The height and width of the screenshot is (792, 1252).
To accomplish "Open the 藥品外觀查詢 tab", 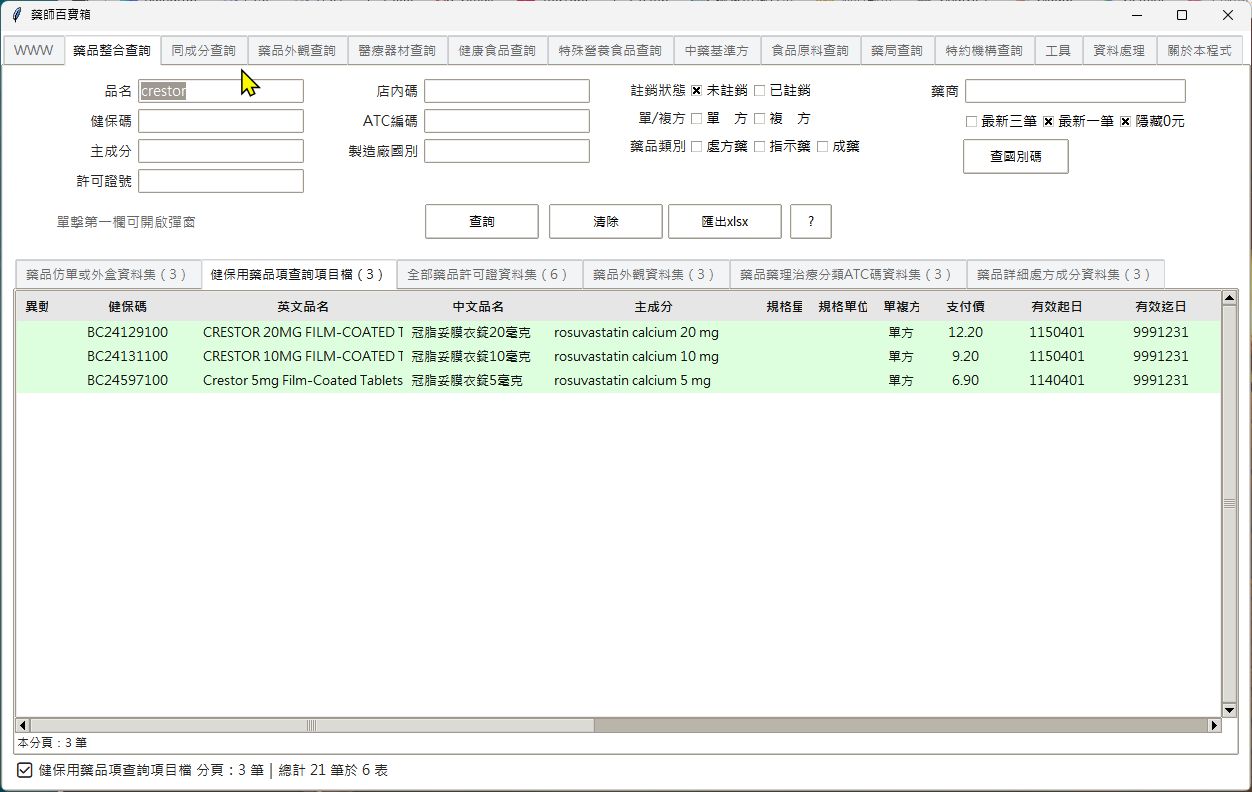I will (297, 51).
